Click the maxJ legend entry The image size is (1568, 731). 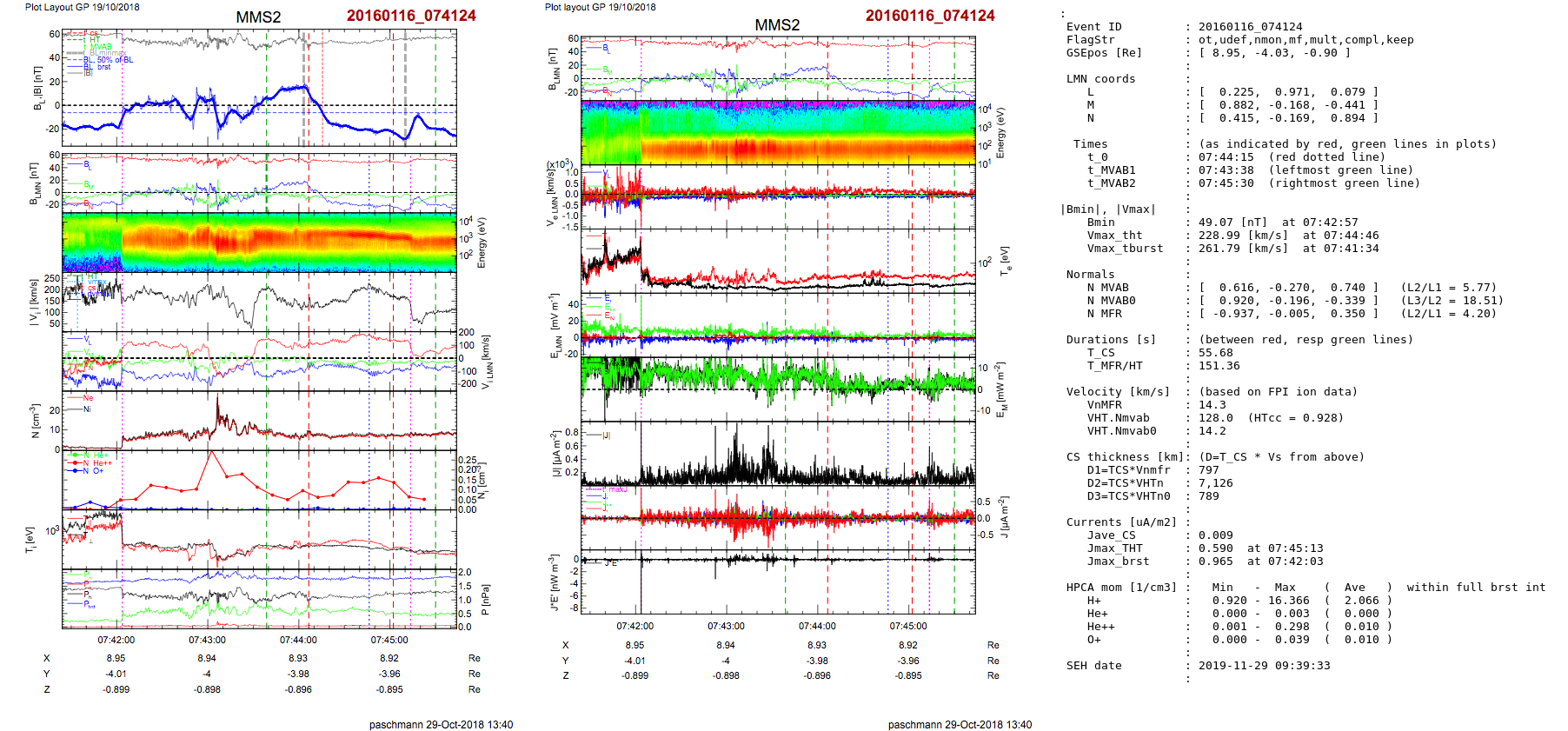point(617,490)
